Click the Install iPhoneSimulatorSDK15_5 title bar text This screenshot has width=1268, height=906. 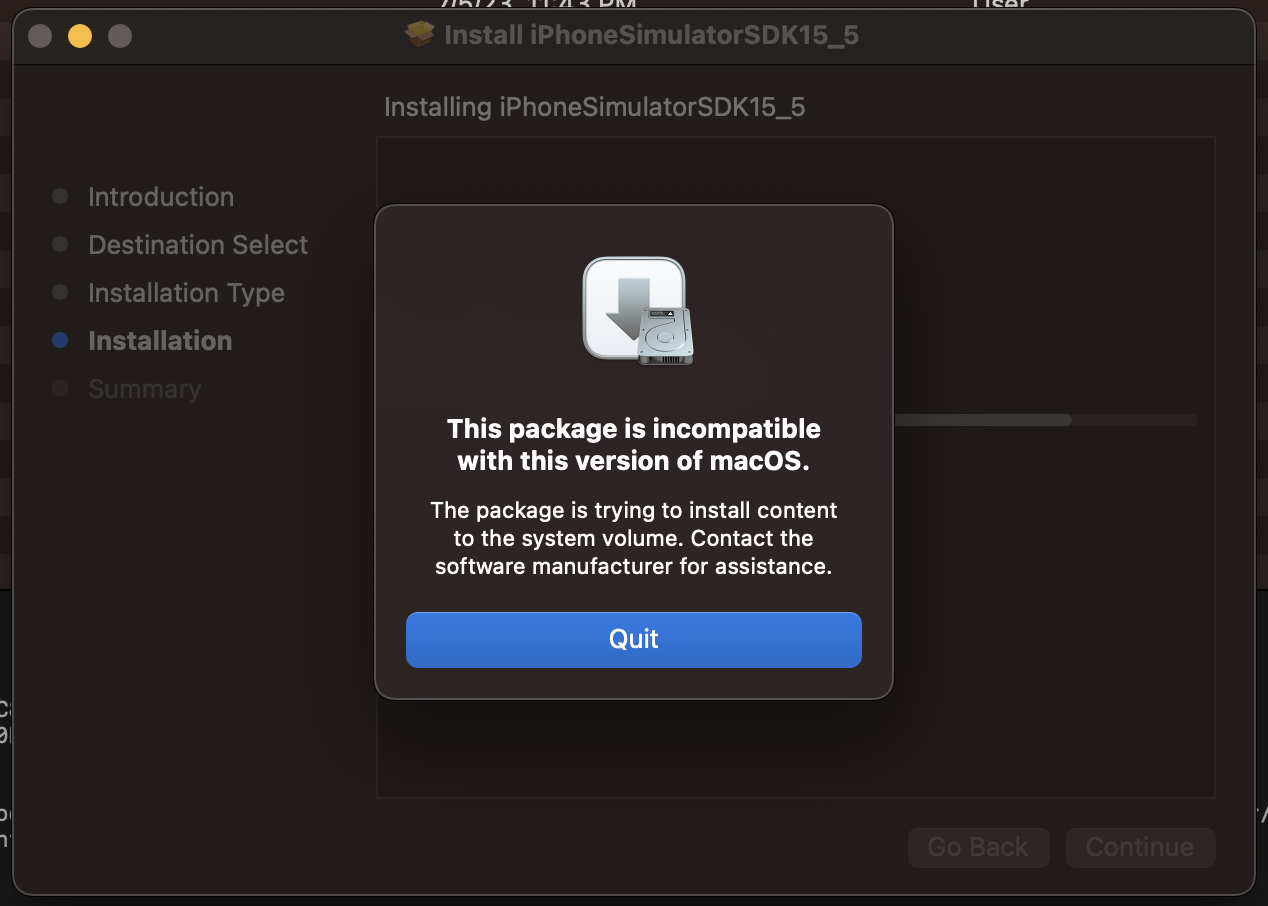click(x=650, y=35)
